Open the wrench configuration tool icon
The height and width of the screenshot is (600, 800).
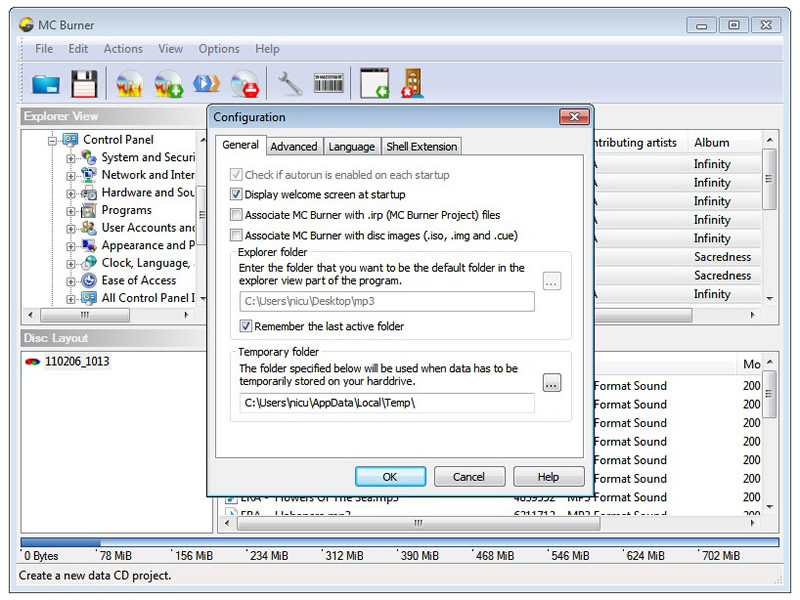pos(289,83)
